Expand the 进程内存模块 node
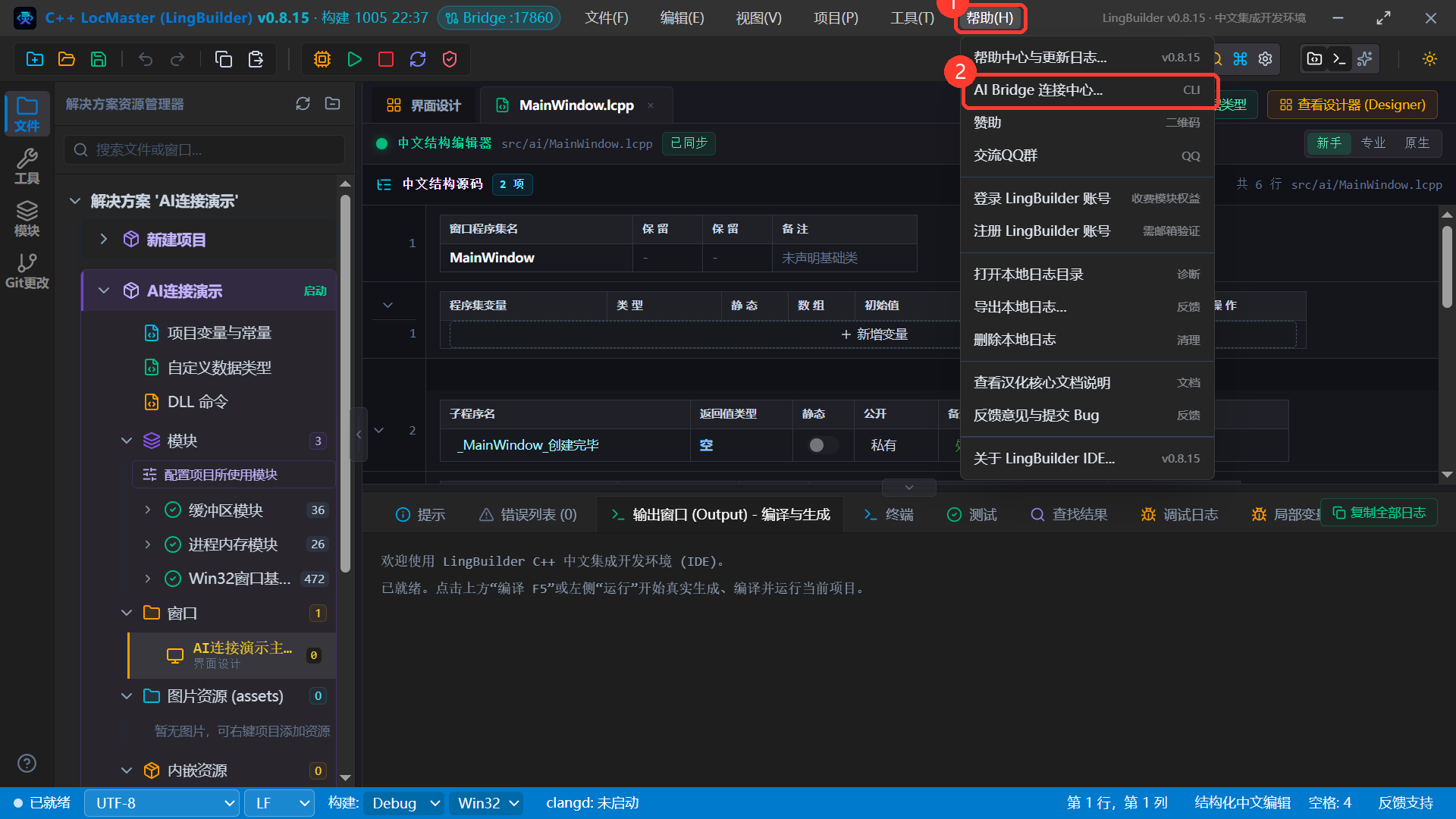This screenshot has height=819, width=1456. (147, 544)
